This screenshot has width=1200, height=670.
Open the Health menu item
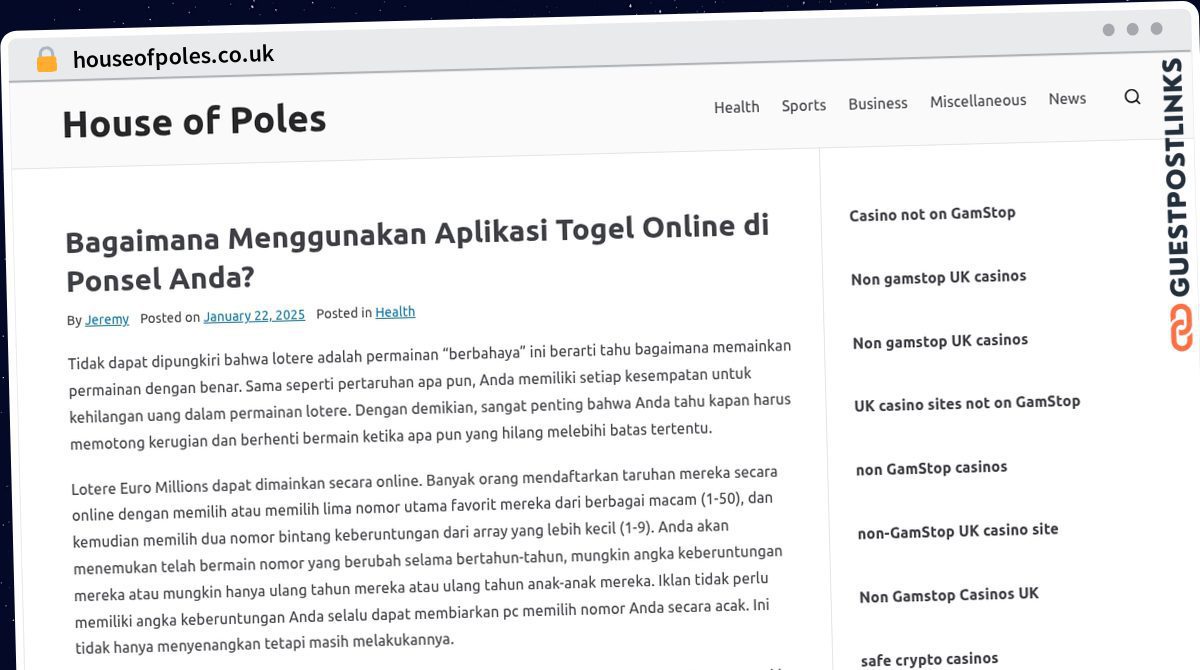[x=736, y=107]
